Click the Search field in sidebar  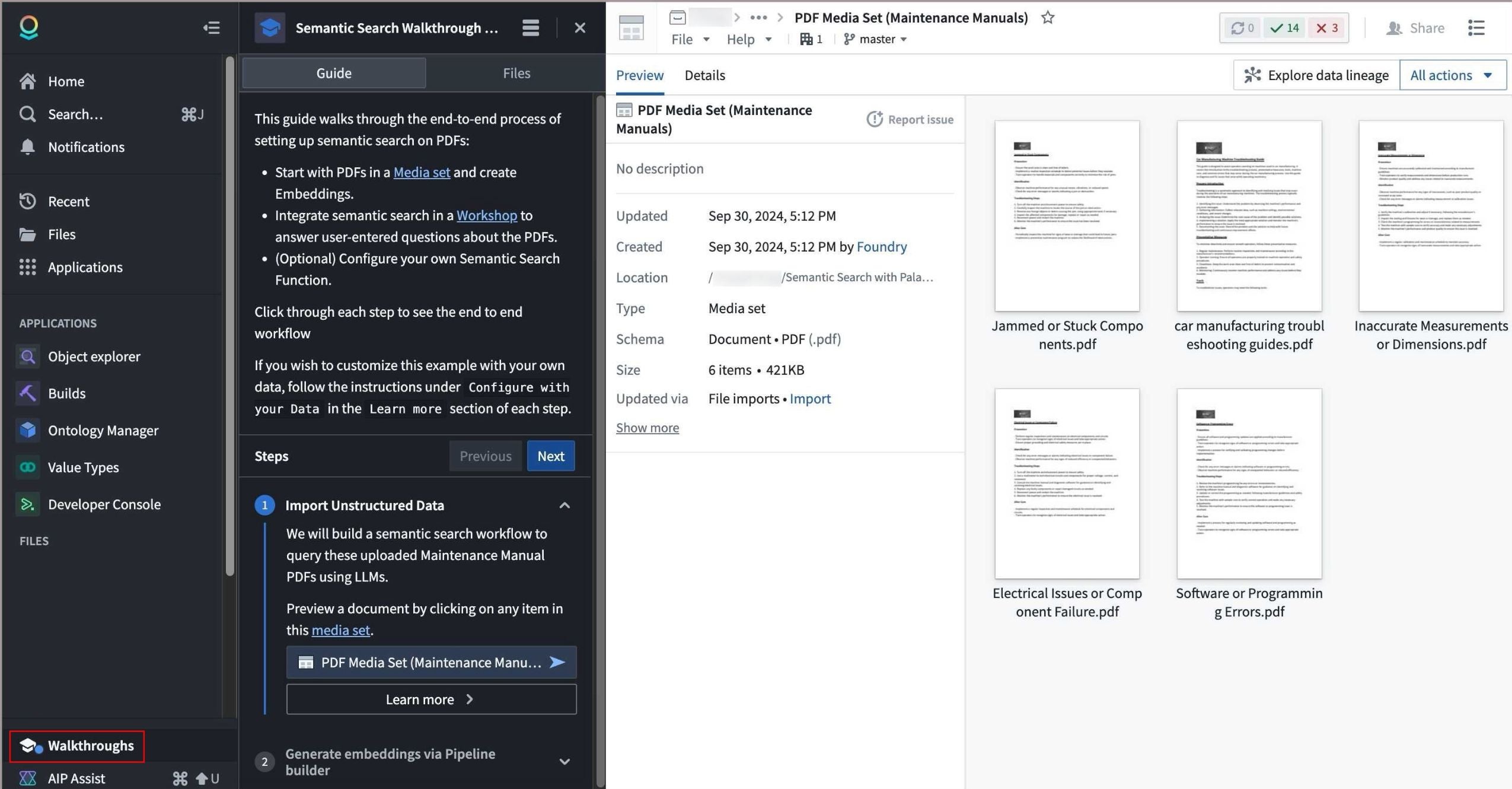point(113,114)
